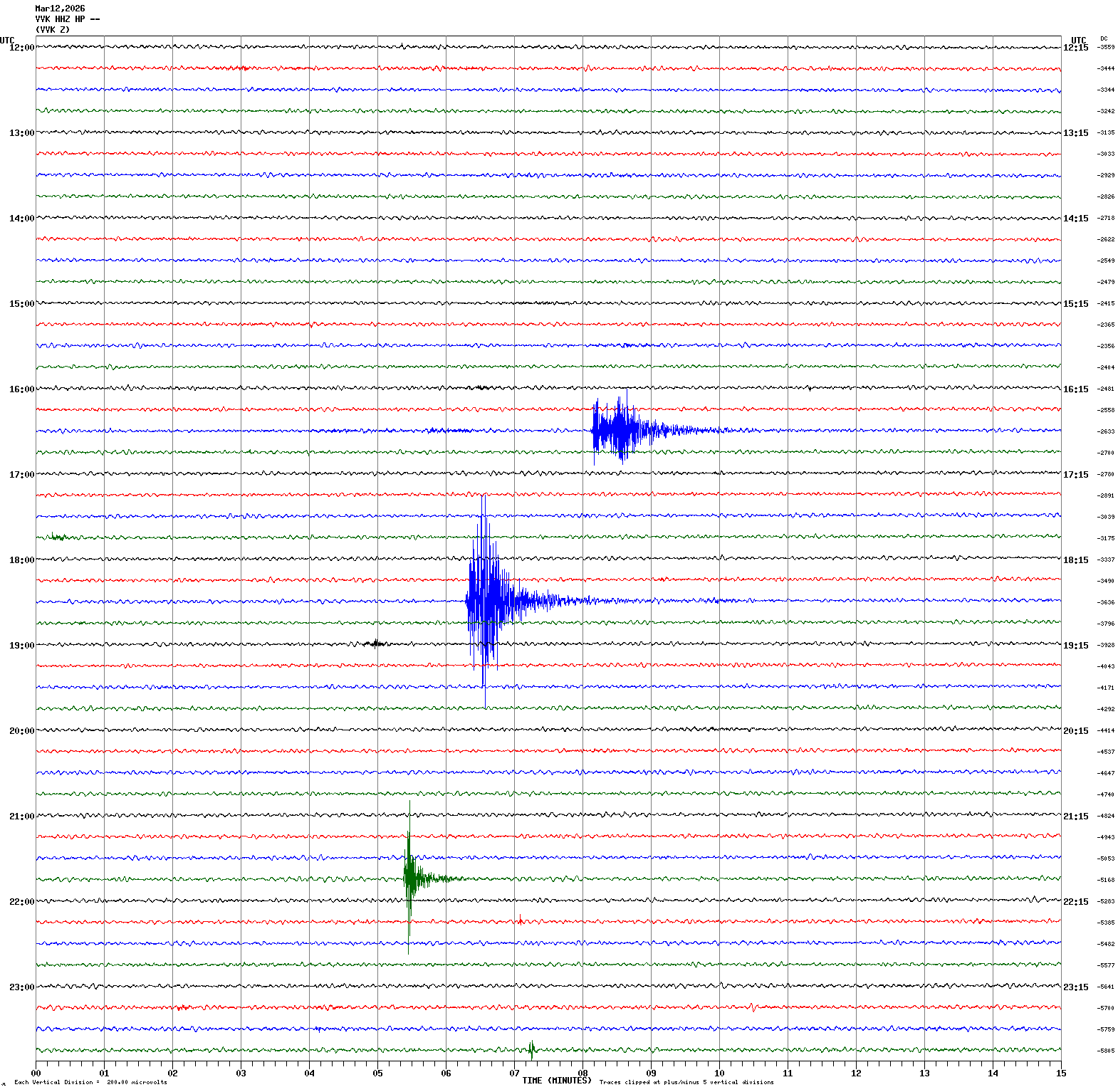Click the DC column header
The height and width of the screenshot is (1092, 1118).
tap(1104, 38)
